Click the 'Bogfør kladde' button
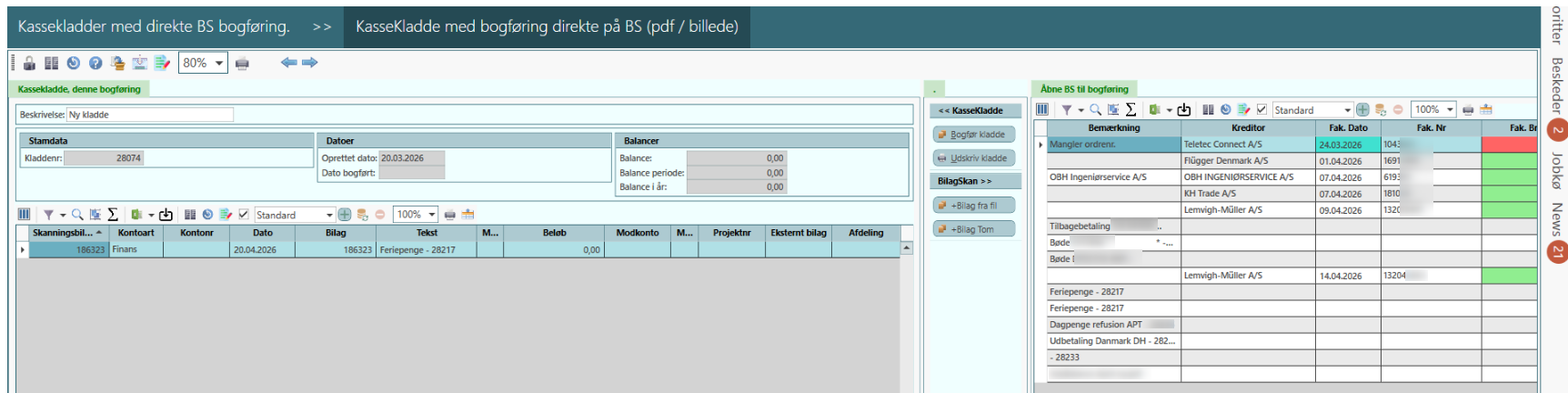This screenshot has height=393, width=1568. click(972, 135)
